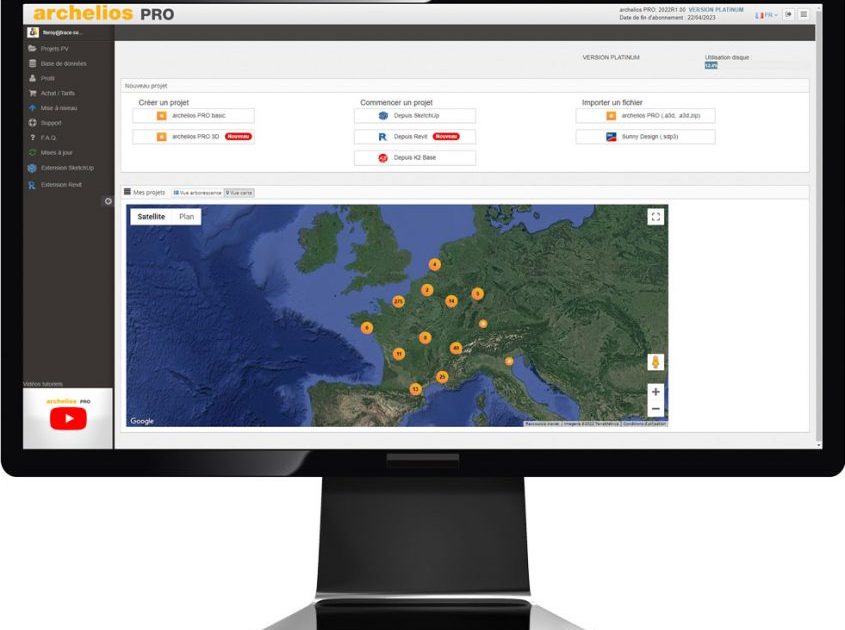This screenshot has height=630, width=845.
Task: Click the Google logo on the map
Action: 142,421
